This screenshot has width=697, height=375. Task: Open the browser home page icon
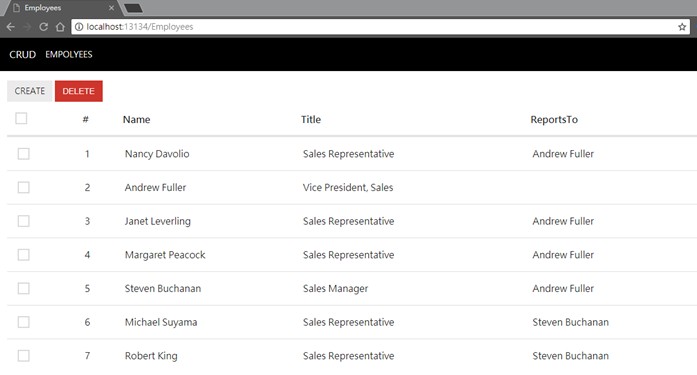coord(60,27)
